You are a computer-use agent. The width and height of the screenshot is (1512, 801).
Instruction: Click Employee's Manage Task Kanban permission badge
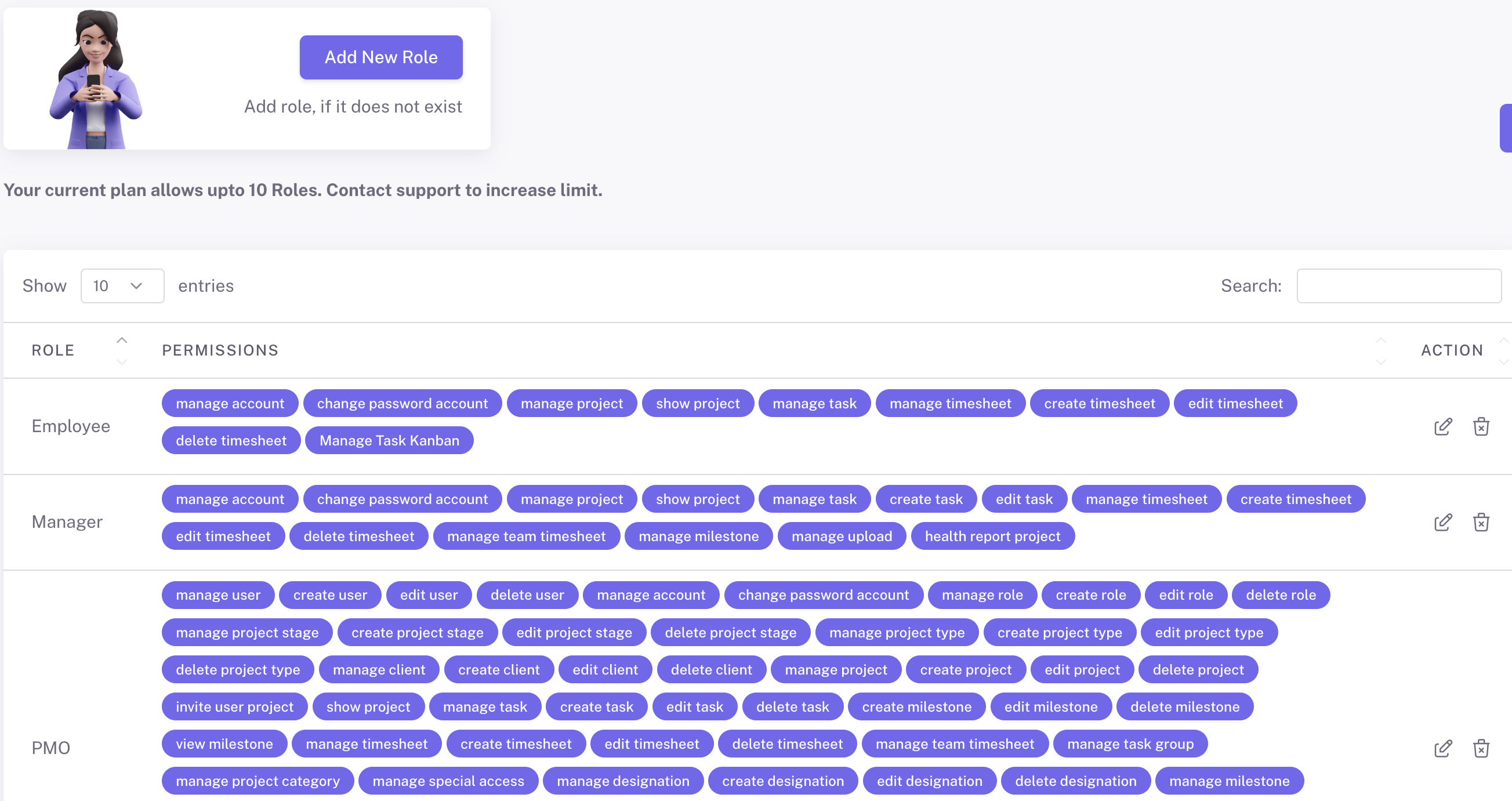tap(389, 441)
